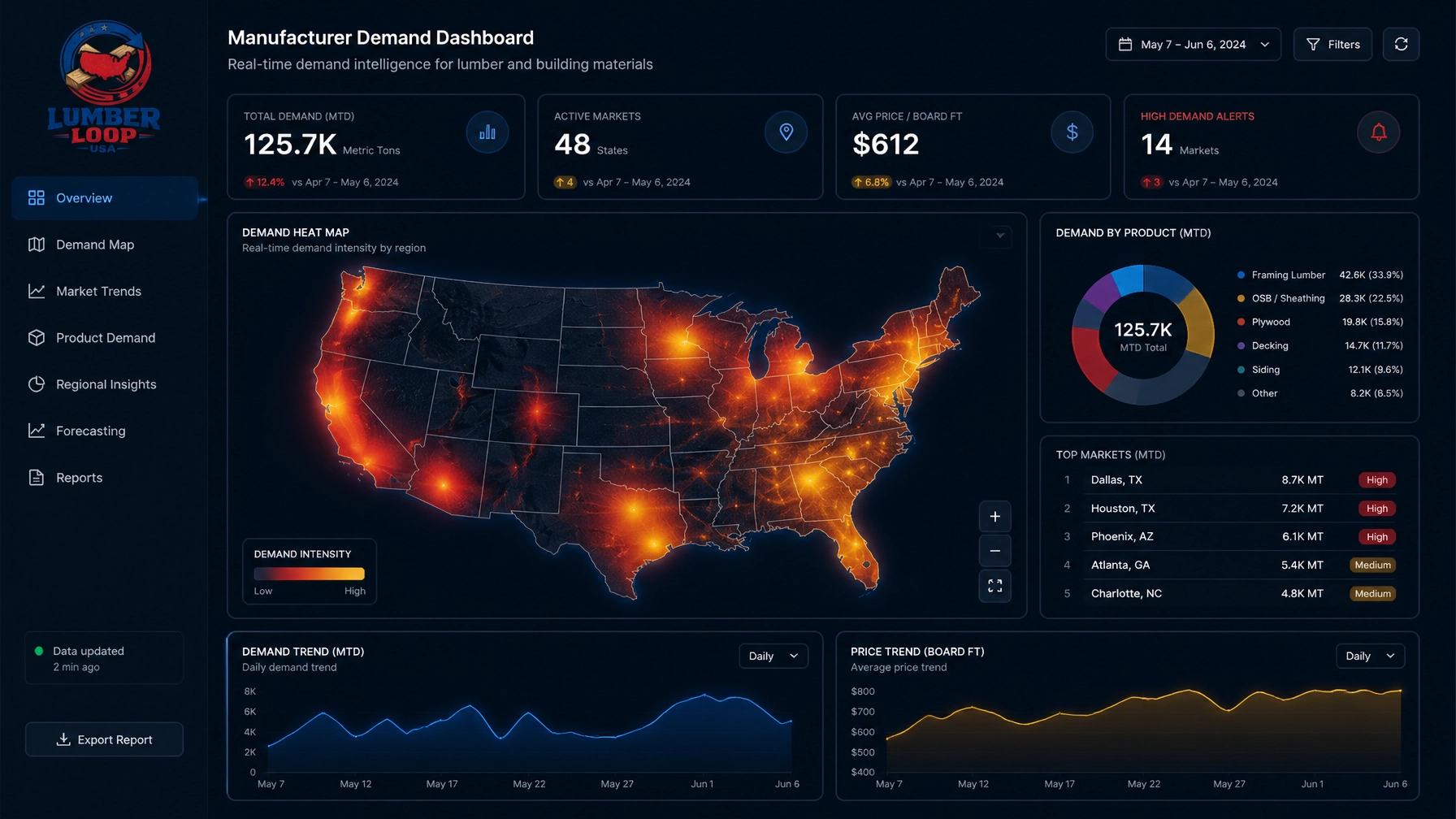1456x819 pixels.
Task: Click the location pin icon on Active Markets card
Action: click(786, 132)
